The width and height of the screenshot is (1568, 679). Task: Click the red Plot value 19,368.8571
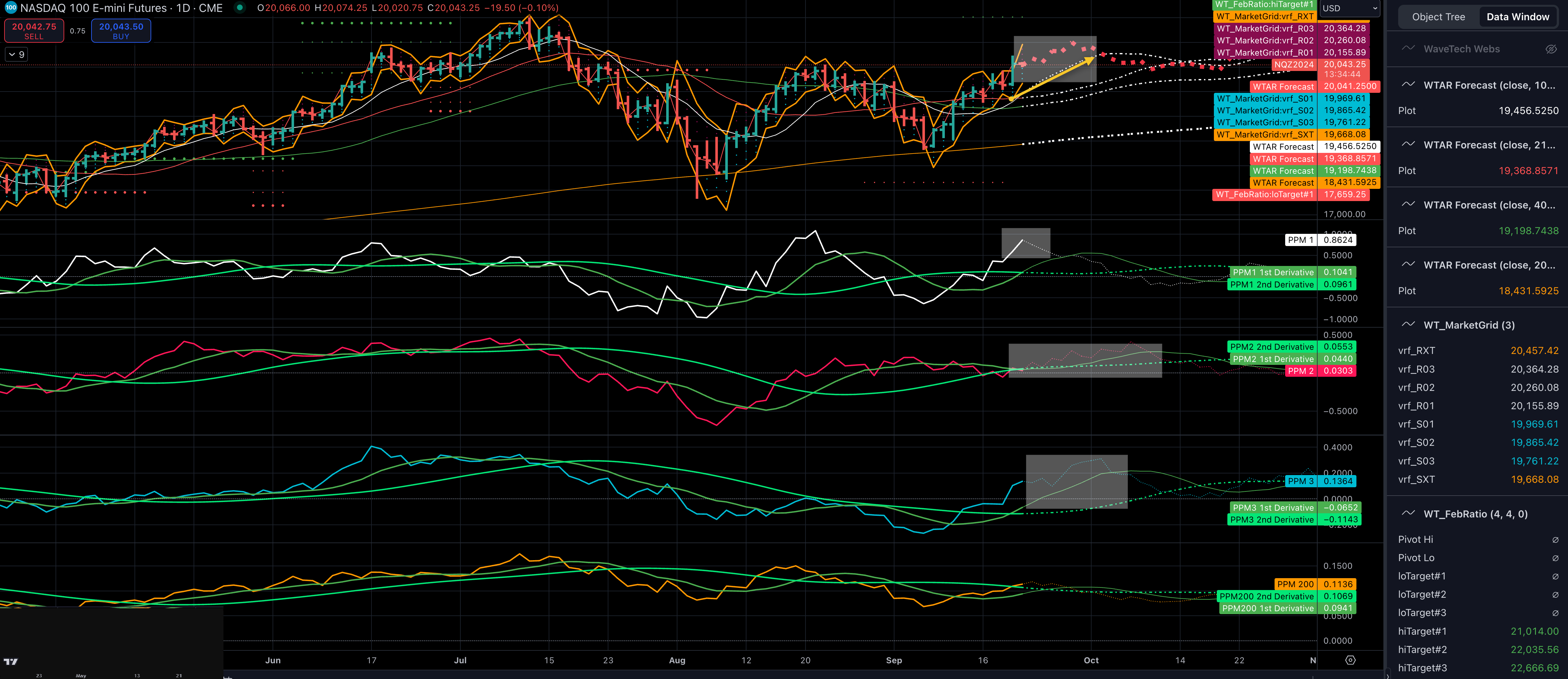(1529, 171)
